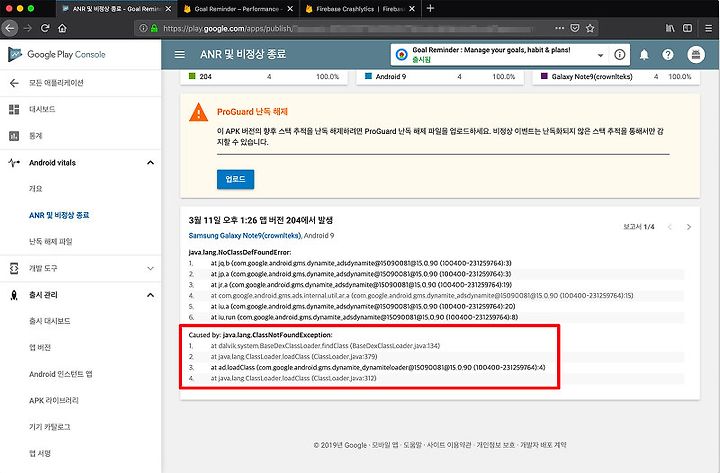This screenshot has height=473, width=720.
Task: Click ProGuard warning triangle icon
Action: click(198, 113)
